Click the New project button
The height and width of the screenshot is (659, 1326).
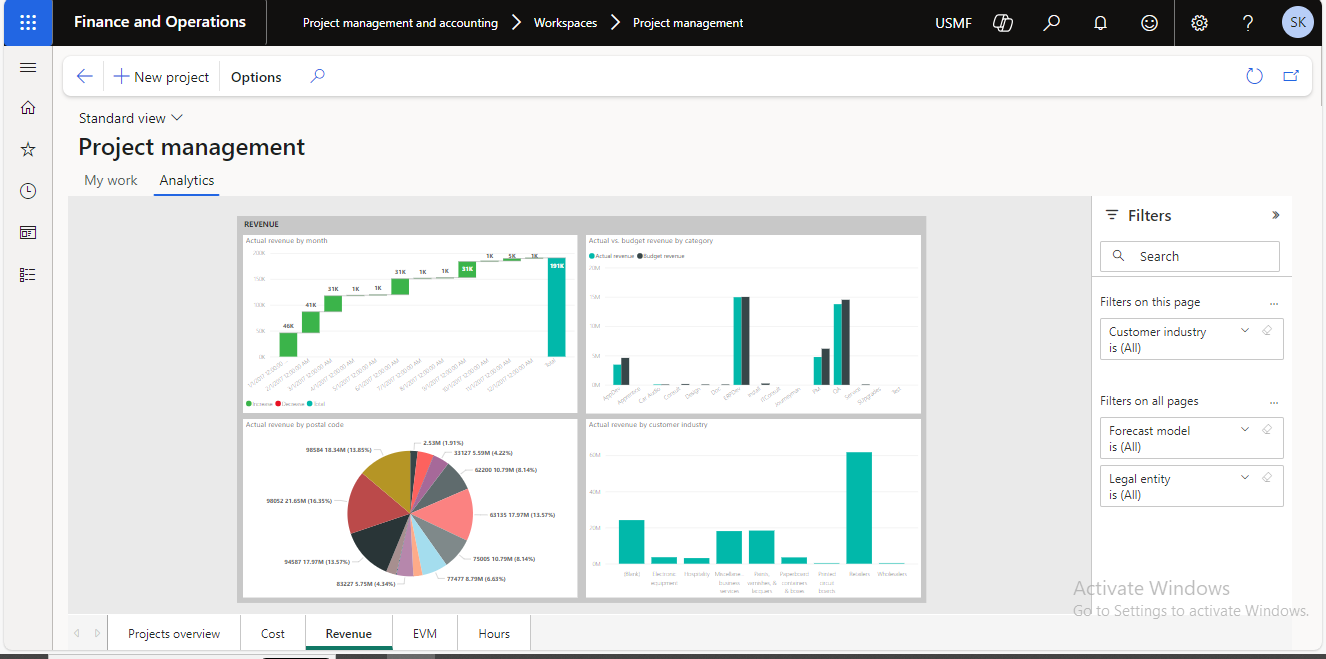(161, 77)
